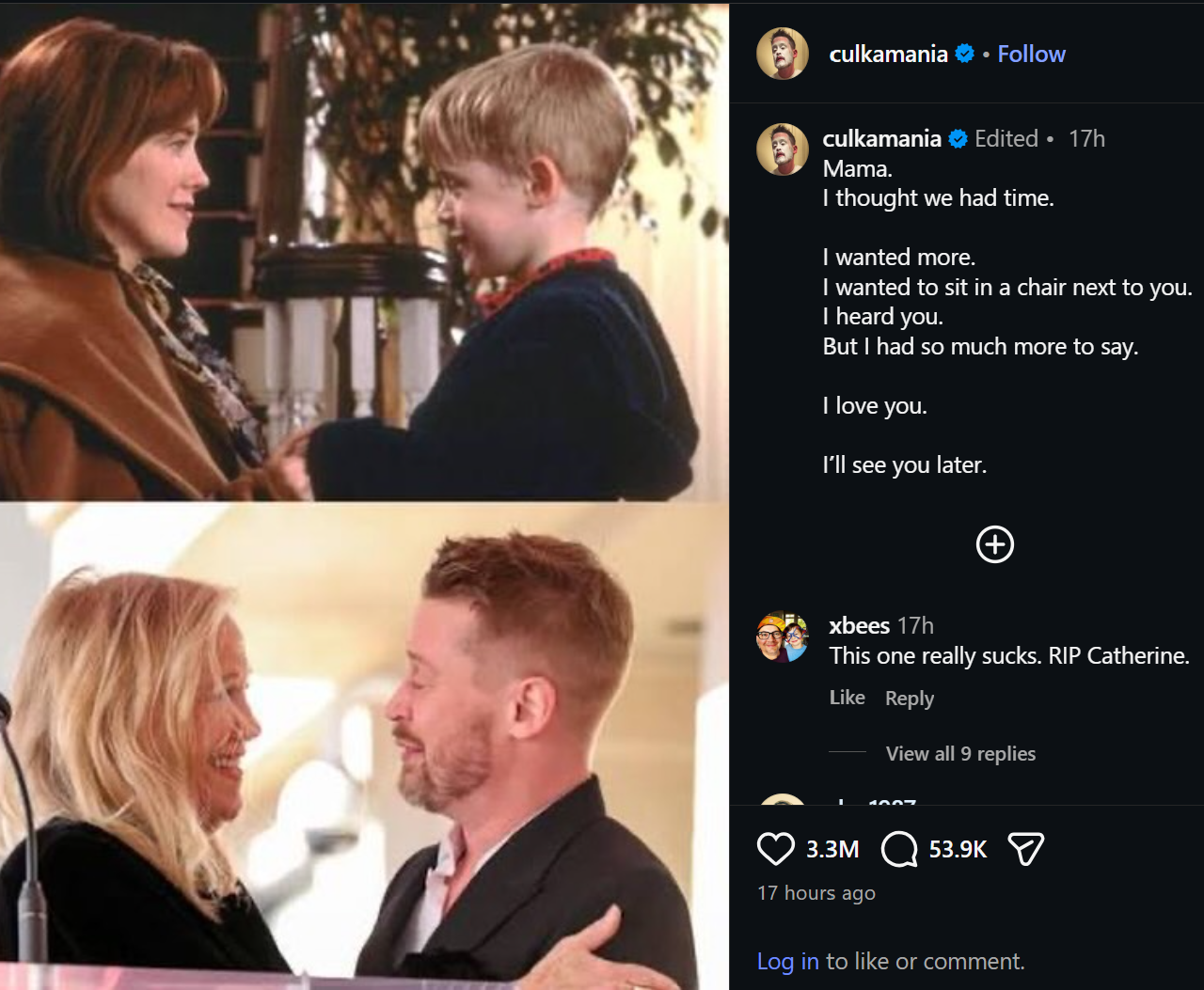Click the bottom photo of the embrace

pyautogui.click(x=364, y=745)
